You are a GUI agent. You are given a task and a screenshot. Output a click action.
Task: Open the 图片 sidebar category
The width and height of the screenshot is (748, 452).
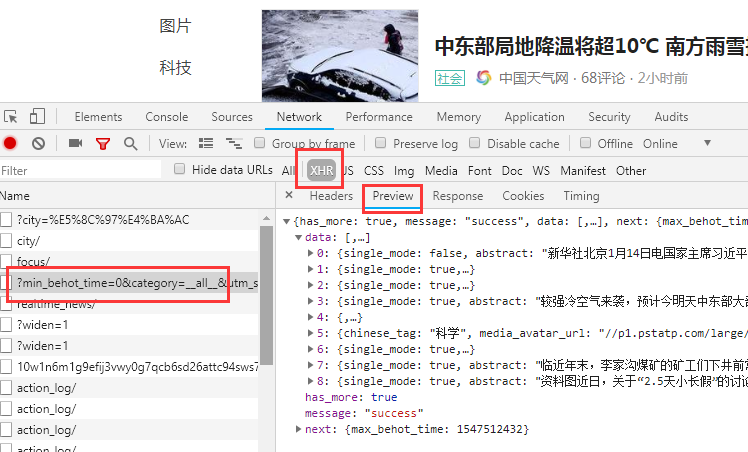point(175,25)
